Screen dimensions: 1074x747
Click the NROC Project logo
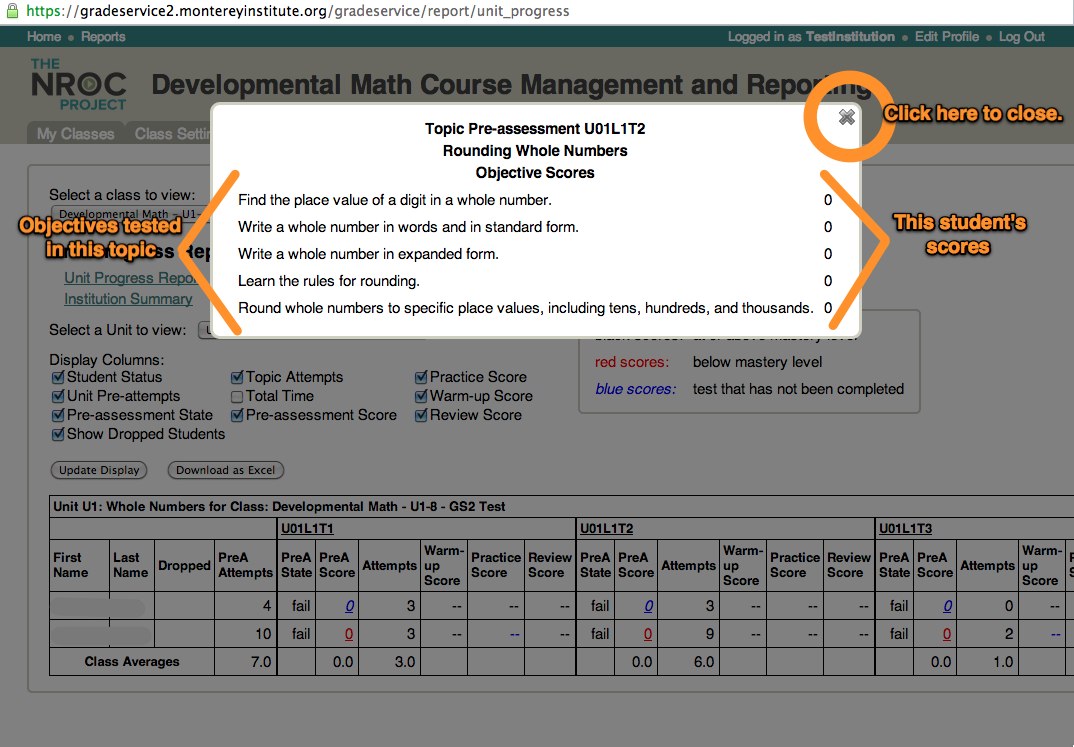click(x=79, y=85)
